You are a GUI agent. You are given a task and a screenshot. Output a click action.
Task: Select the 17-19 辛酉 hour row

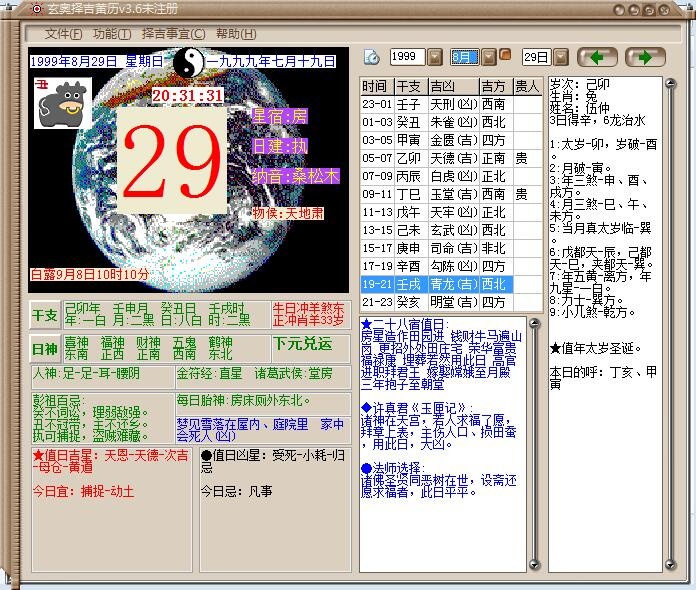pos(451,266)
